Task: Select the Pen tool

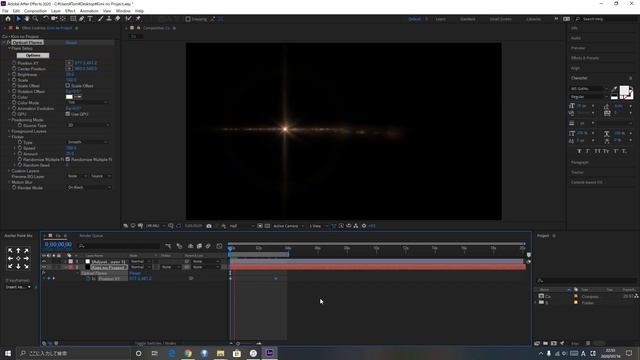Action: (82, 19)
